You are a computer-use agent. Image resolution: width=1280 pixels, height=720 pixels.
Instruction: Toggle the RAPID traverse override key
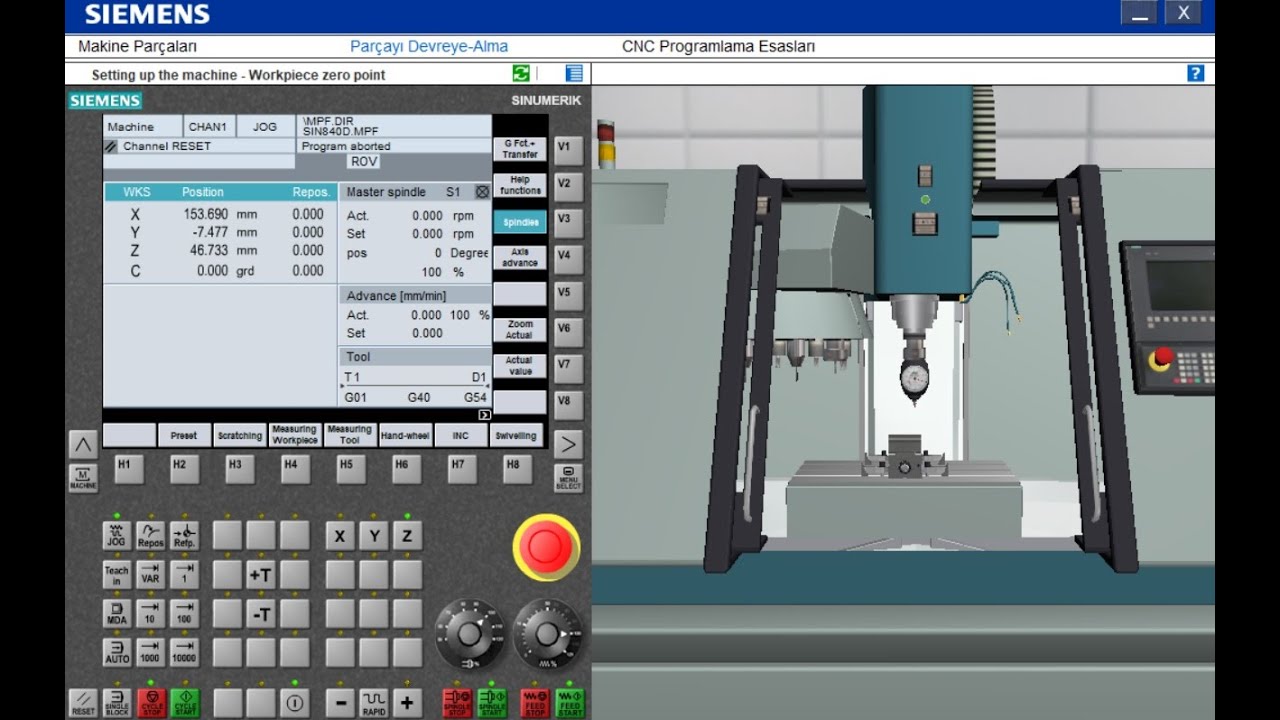pyautogui.click(x=373, y=702)
